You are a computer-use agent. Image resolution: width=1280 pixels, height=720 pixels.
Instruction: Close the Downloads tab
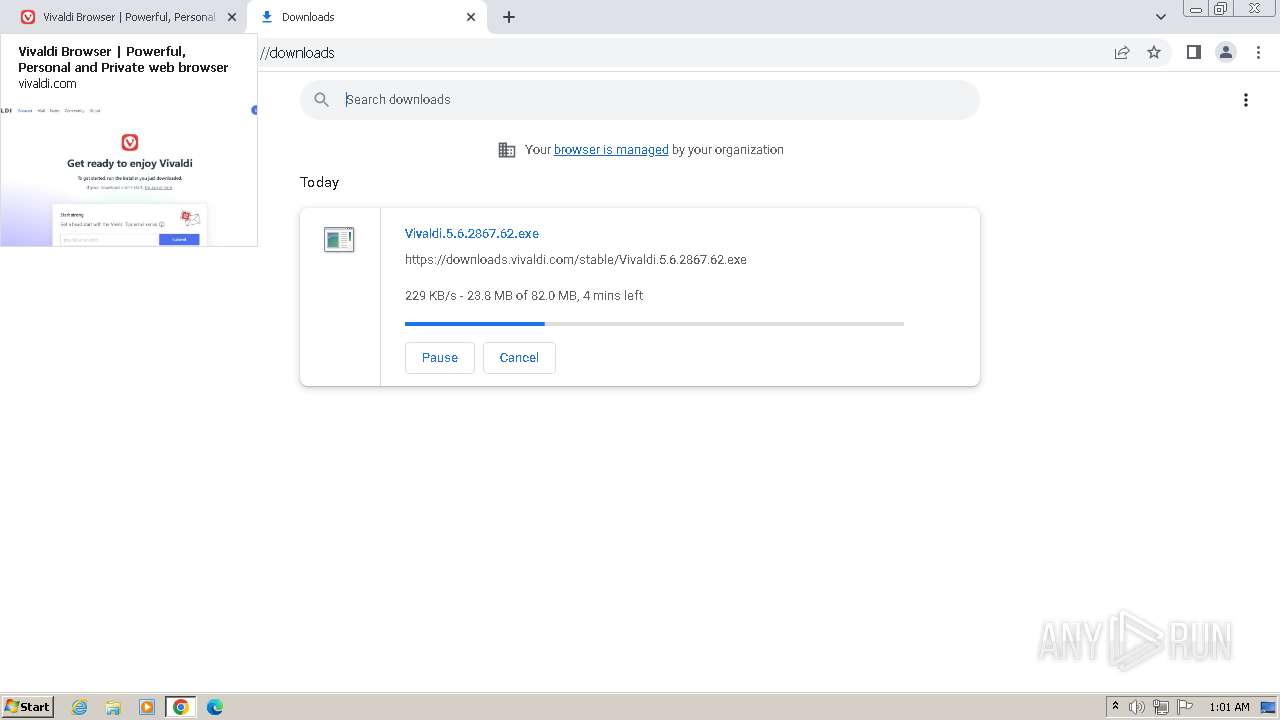click(x=471, y=17)
